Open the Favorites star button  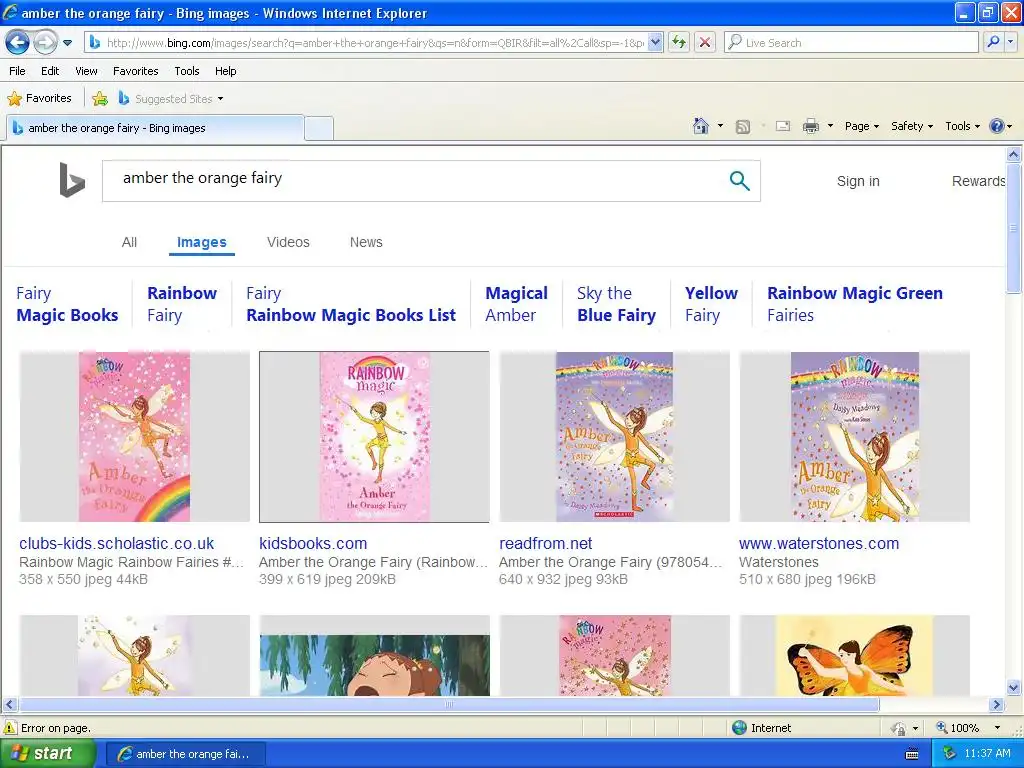[x=40, y=99]
